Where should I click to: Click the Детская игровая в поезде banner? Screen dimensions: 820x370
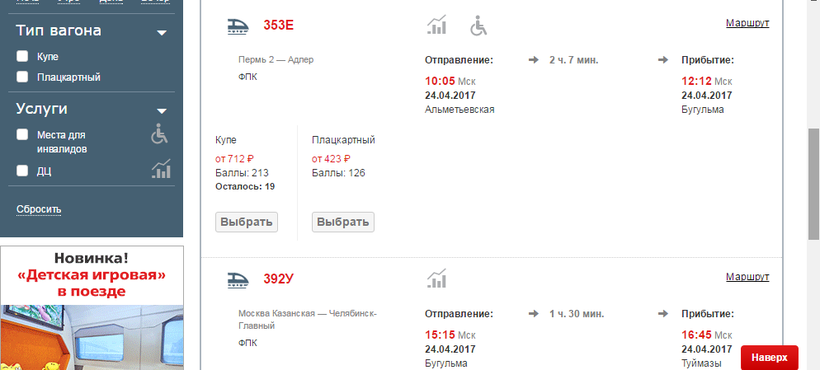(x=92, y=308)
